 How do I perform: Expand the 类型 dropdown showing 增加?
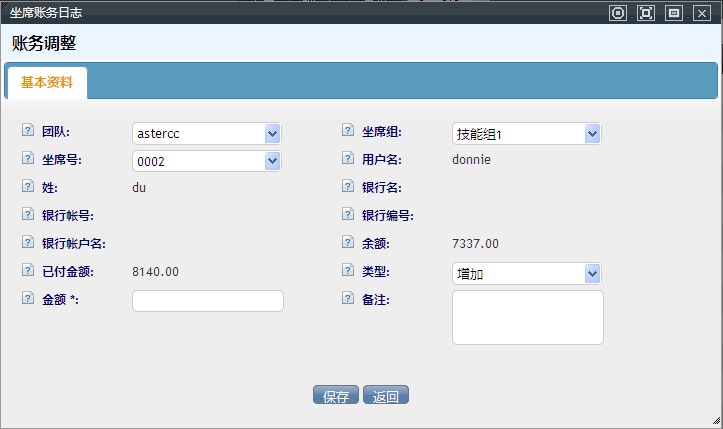click(527, 273)
